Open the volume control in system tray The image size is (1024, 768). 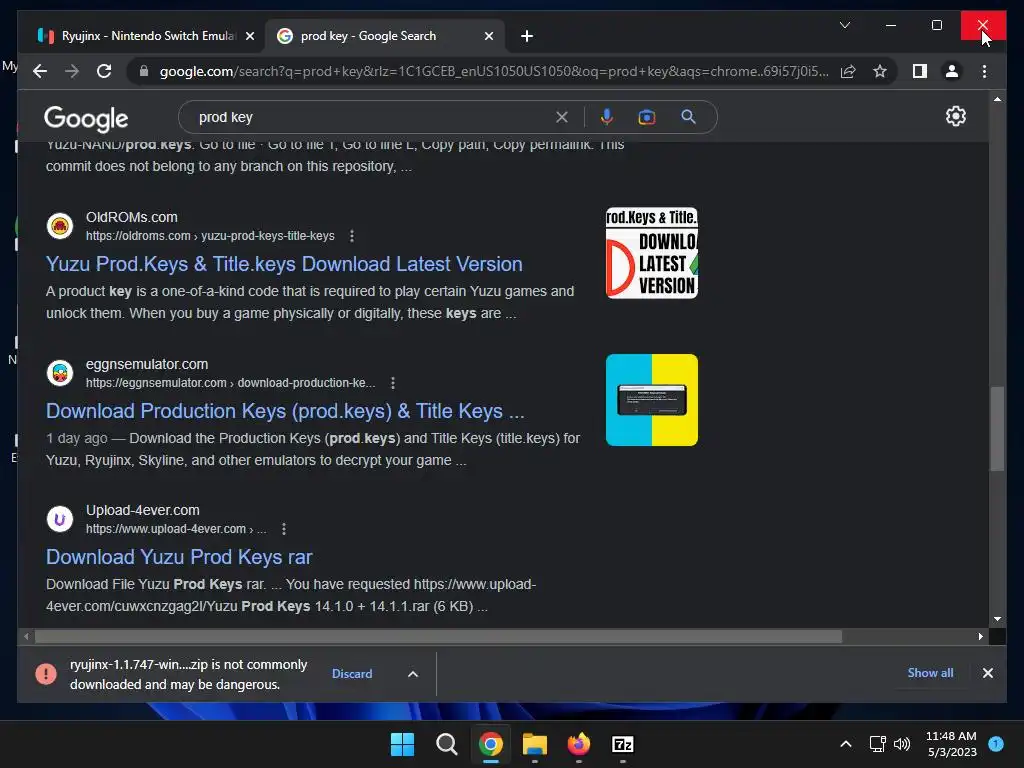[902, 744]
